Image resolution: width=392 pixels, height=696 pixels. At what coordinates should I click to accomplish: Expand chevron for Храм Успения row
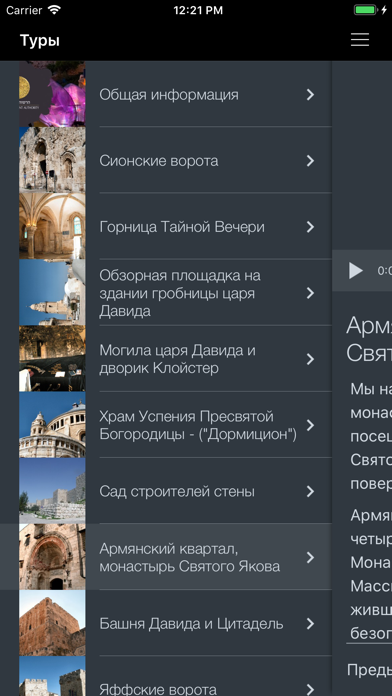tap(310, 425)
